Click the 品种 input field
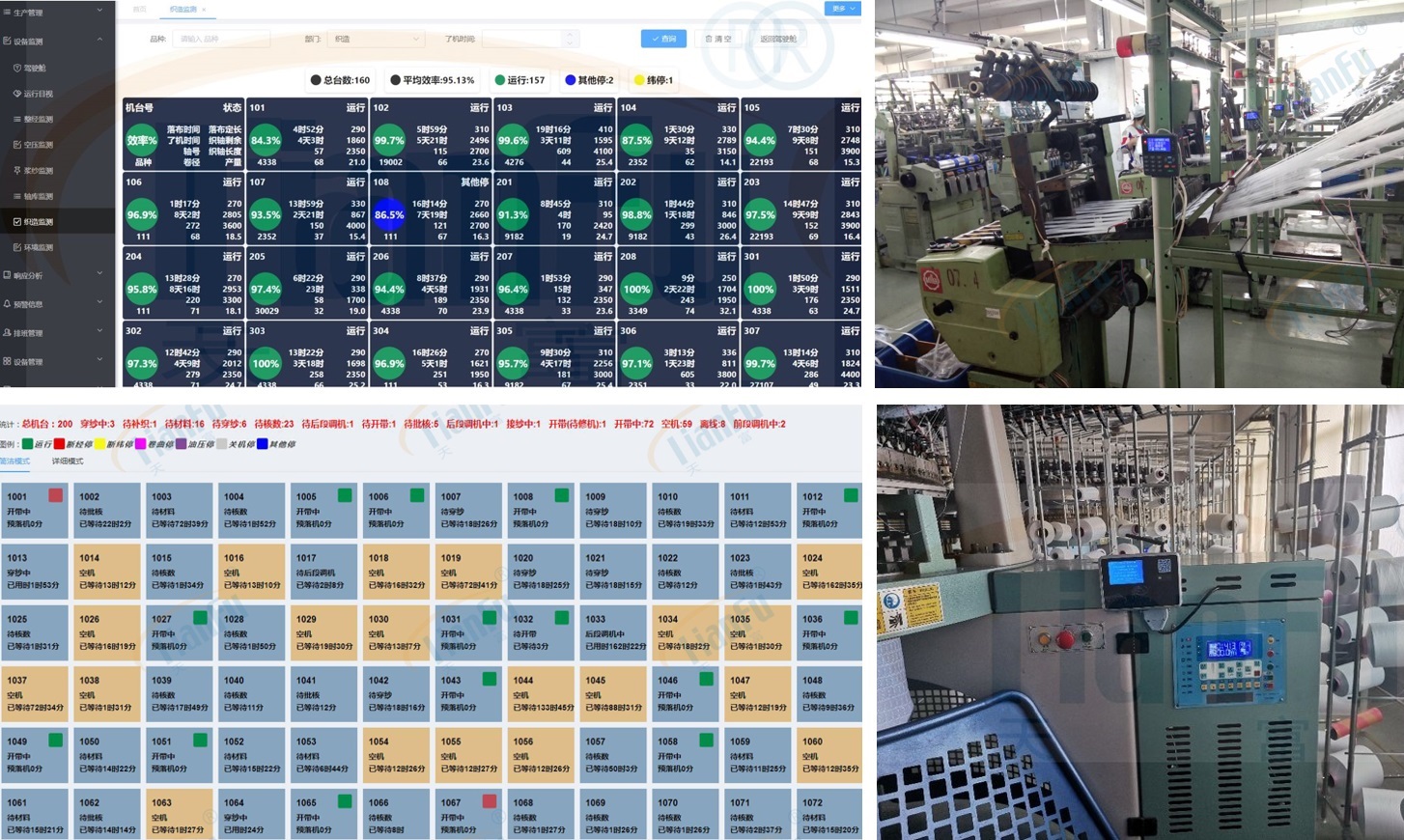The width and height of the screenshot is (1404, 840). pyautogui.click(x=221, y=39)
